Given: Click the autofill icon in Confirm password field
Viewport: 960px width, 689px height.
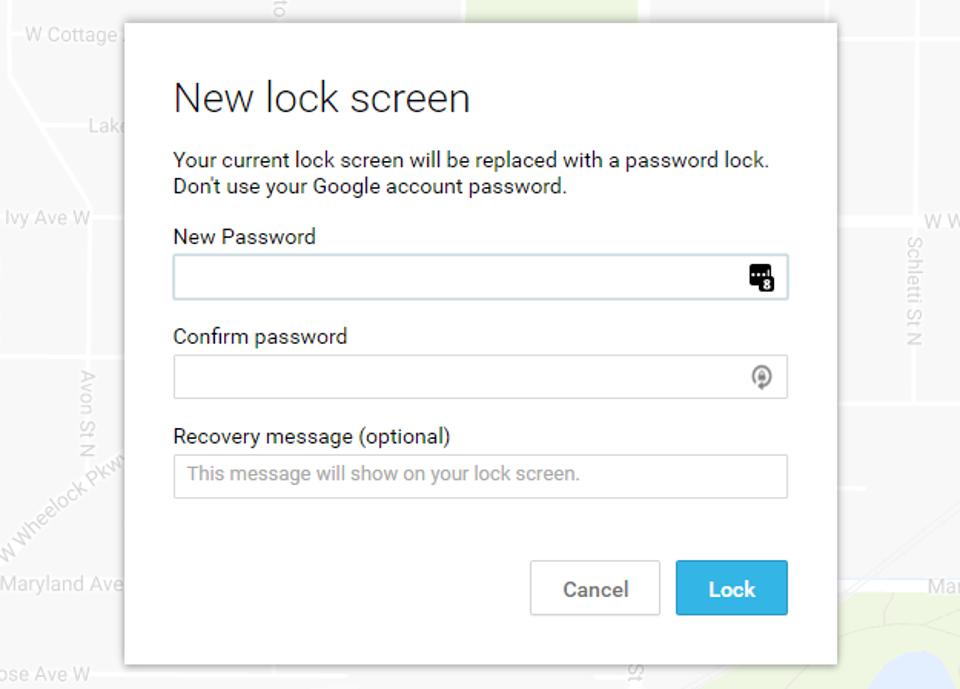Looking at the screenshot, I should [x=761, y=377].
